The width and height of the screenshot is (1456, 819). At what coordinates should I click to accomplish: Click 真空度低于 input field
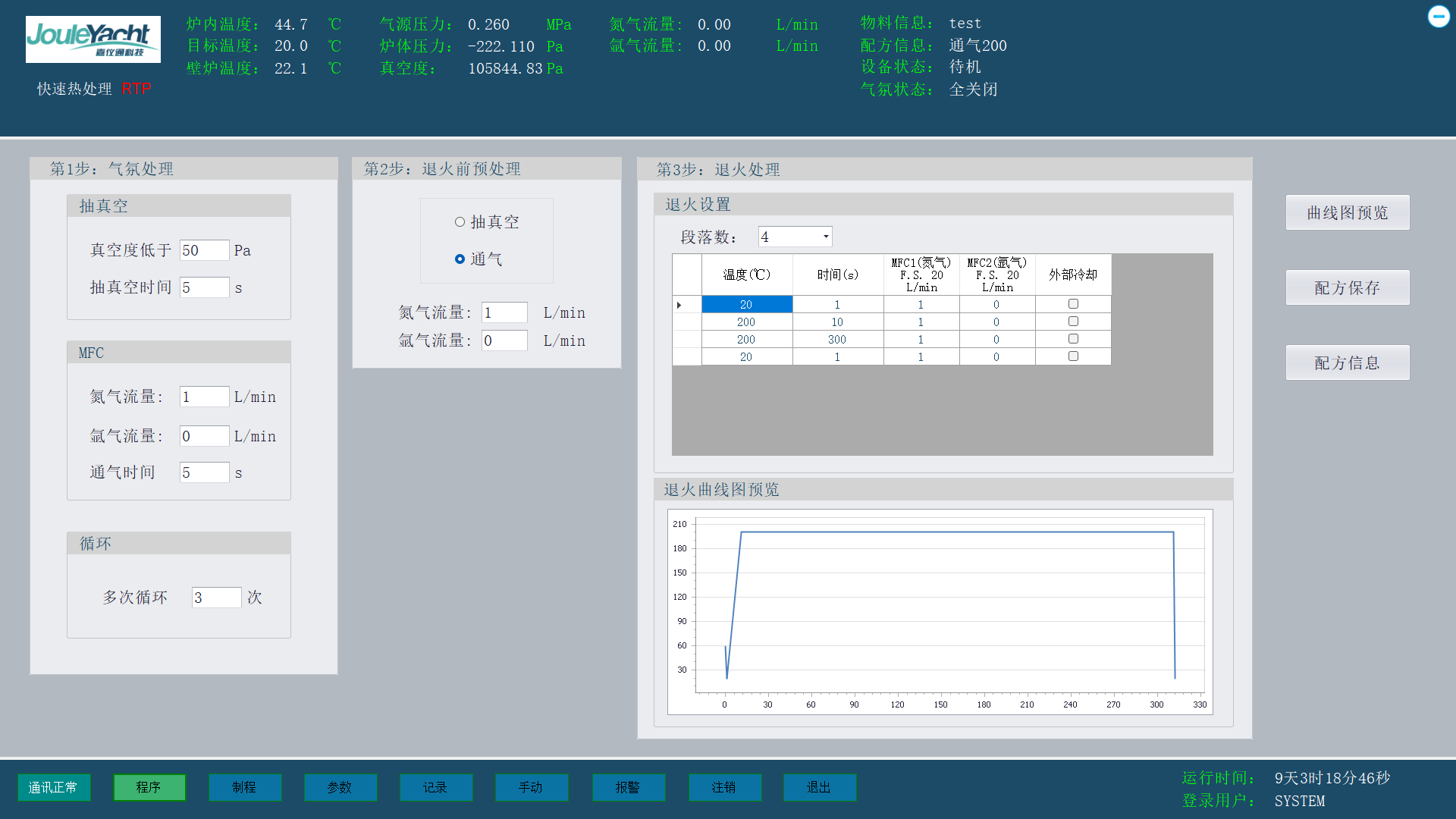(x=204, y=250)
